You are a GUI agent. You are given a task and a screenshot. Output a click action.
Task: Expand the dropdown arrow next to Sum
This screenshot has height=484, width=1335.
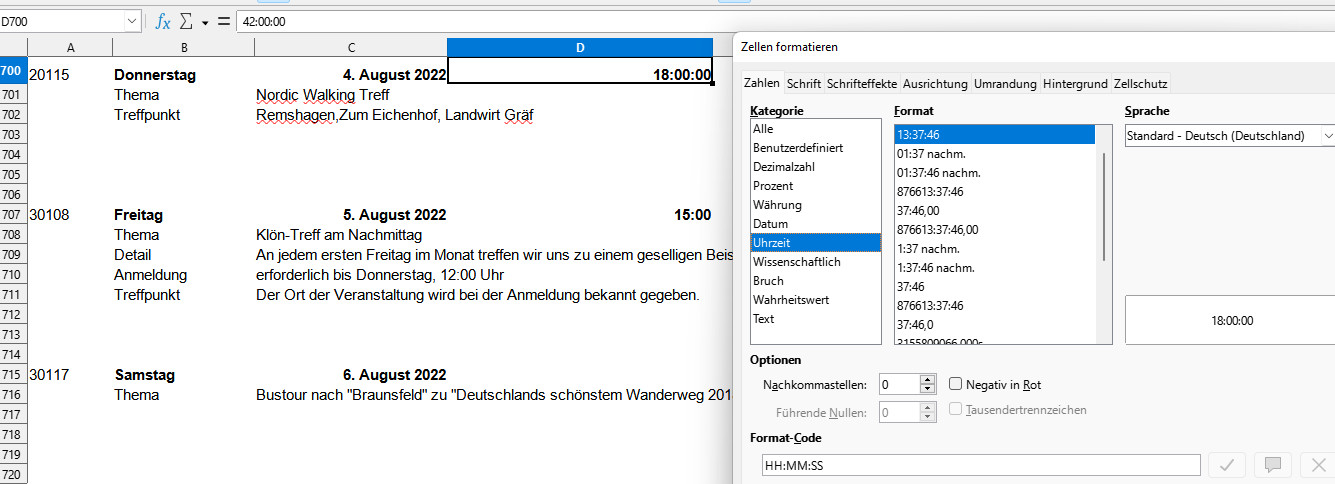tap(205, 22)
